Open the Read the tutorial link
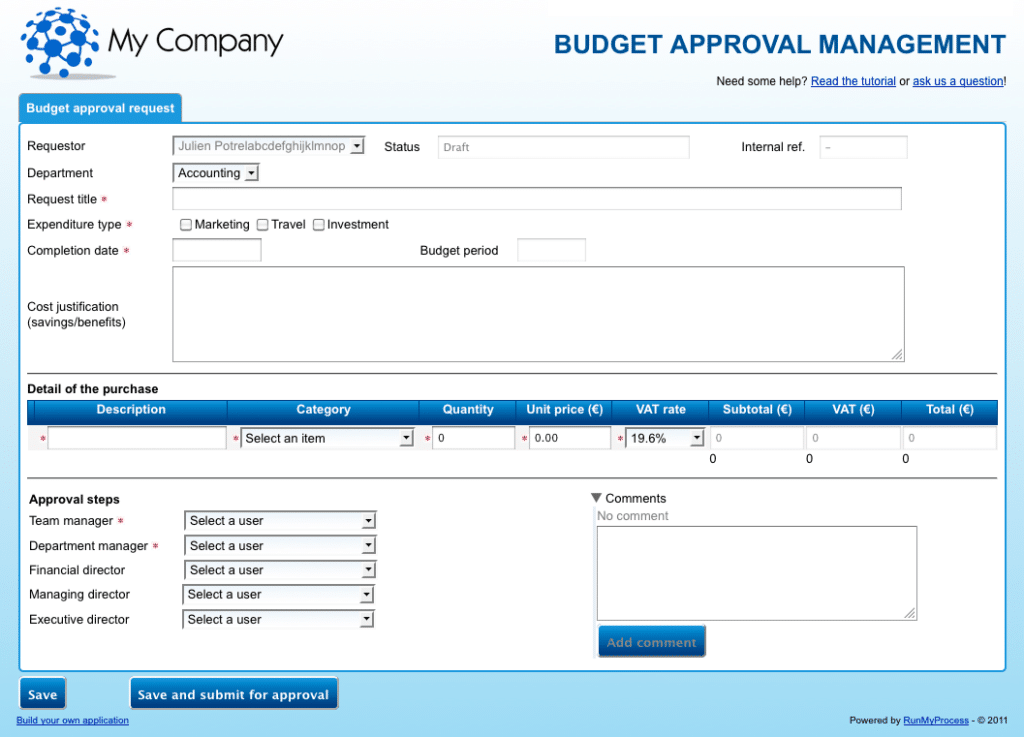The image size is (1024, 737). [853, 81]
